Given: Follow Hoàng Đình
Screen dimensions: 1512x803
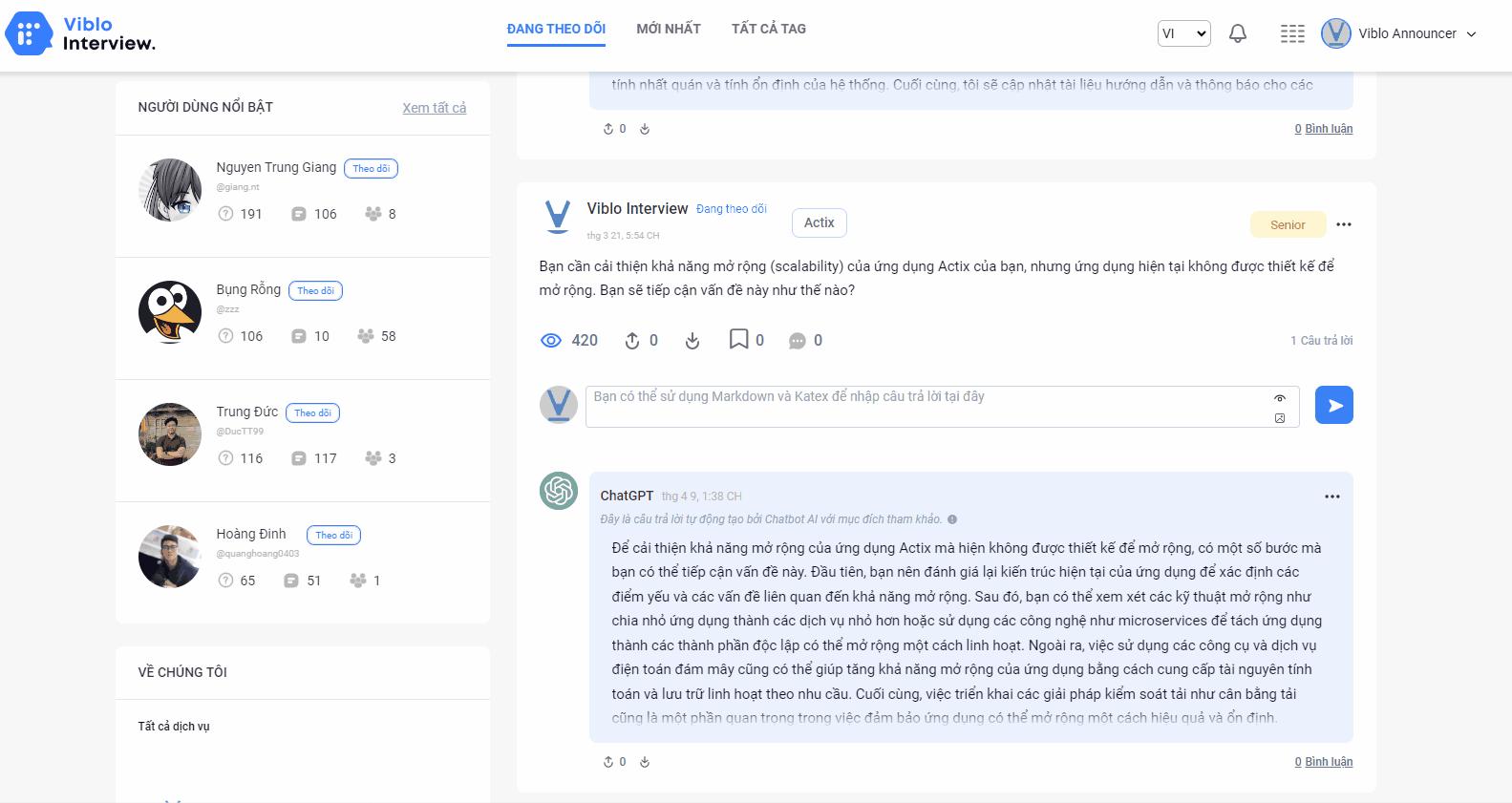Looking at the screenshot, I should tap(333, 536).
